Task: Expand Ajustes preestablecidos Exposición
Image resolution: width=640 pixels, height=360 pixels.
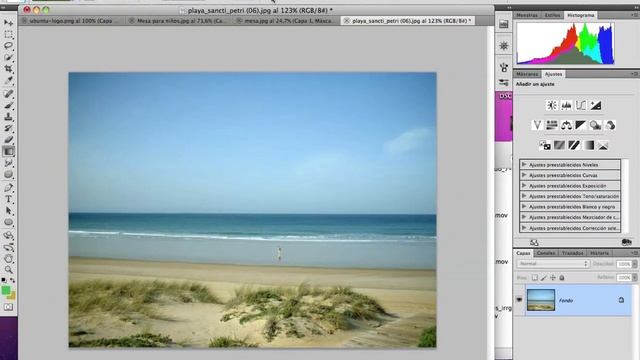Action: pyautogui.click(x=524, y=186)
